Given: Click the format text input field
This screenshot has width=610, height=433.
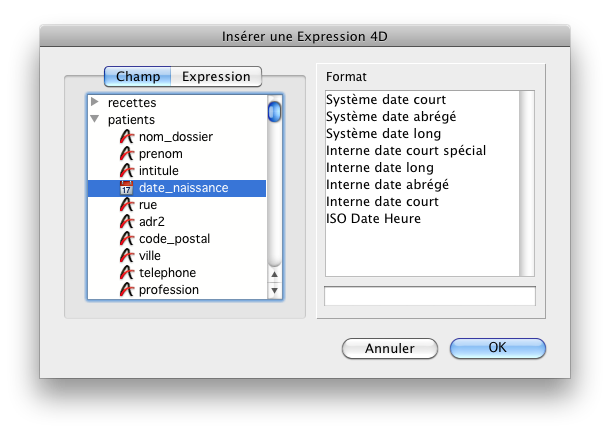Looking at the screenshot, I should point(430,296).
